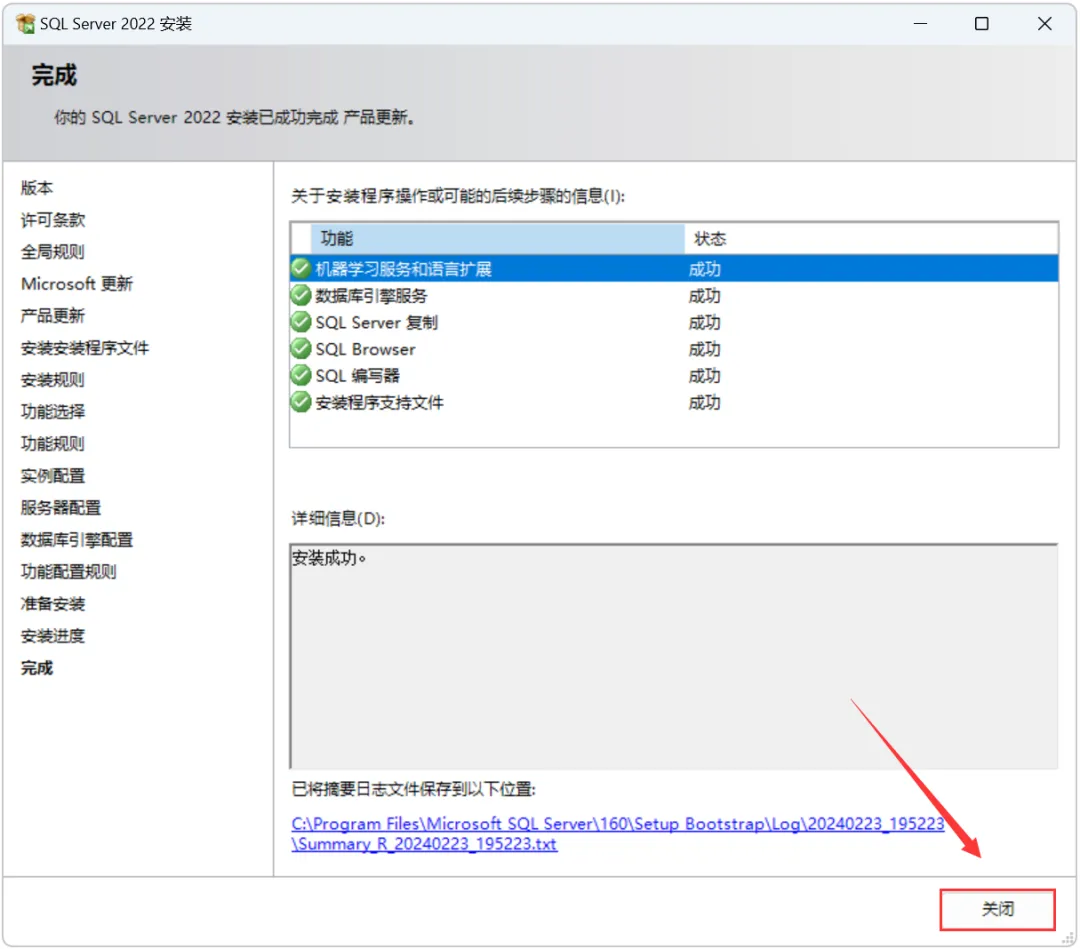Select the 机器学习服务和语言扩展 row text
Viewport: 1080px width, 949px height.
click(x=404, y=269)
